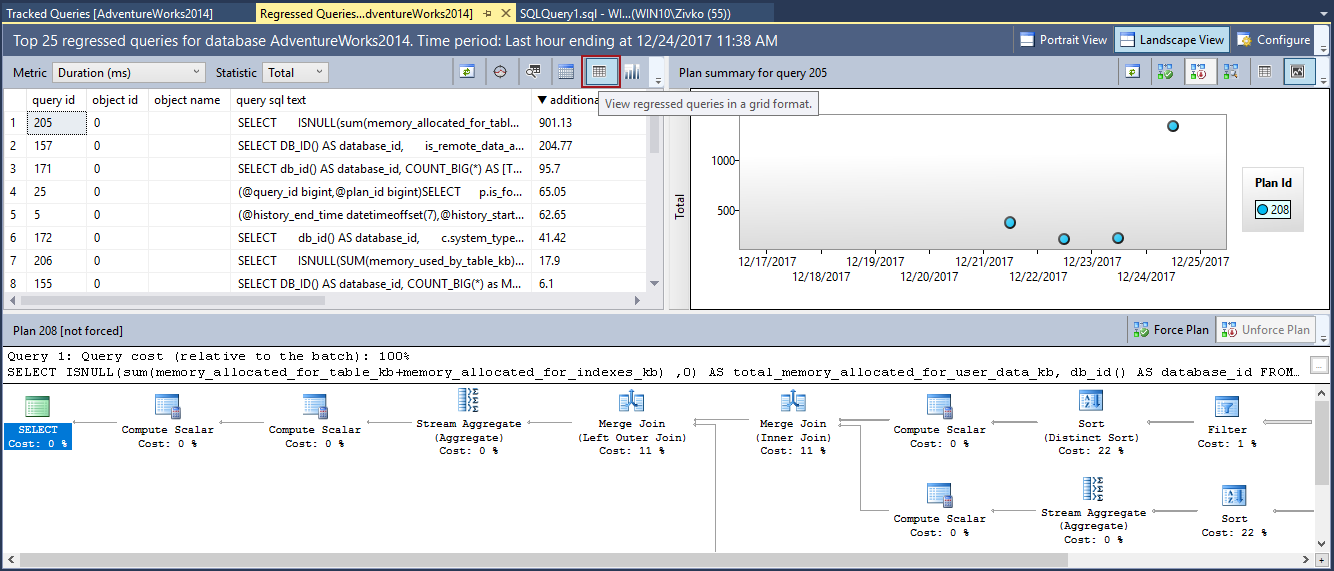Expand the Statistic dropdown set to Total

(x=295, y=73)
